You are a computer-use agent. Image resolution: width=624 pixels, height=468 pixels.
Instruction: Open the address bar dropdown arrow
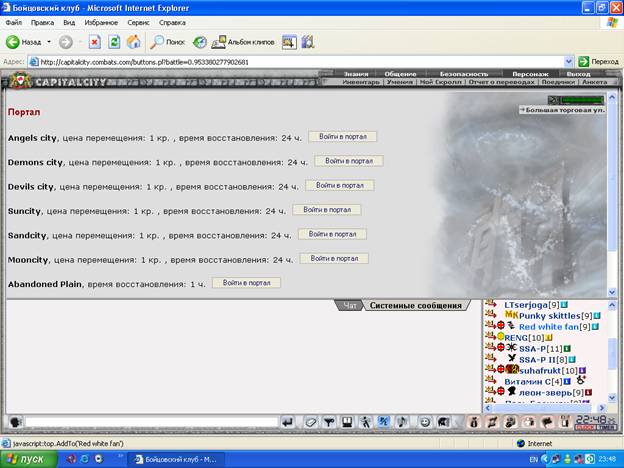tap(569, 62)
